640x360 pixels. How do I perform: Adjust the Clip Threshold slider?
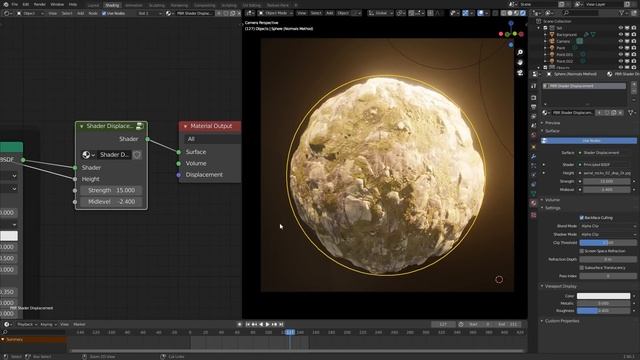coord(608,242)
